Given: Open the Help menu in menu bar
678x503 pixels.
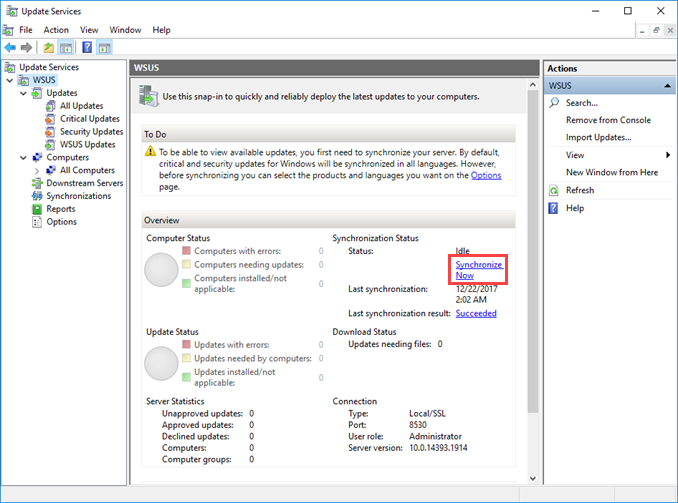Looking at the screenshot, I should click(161, 30).
